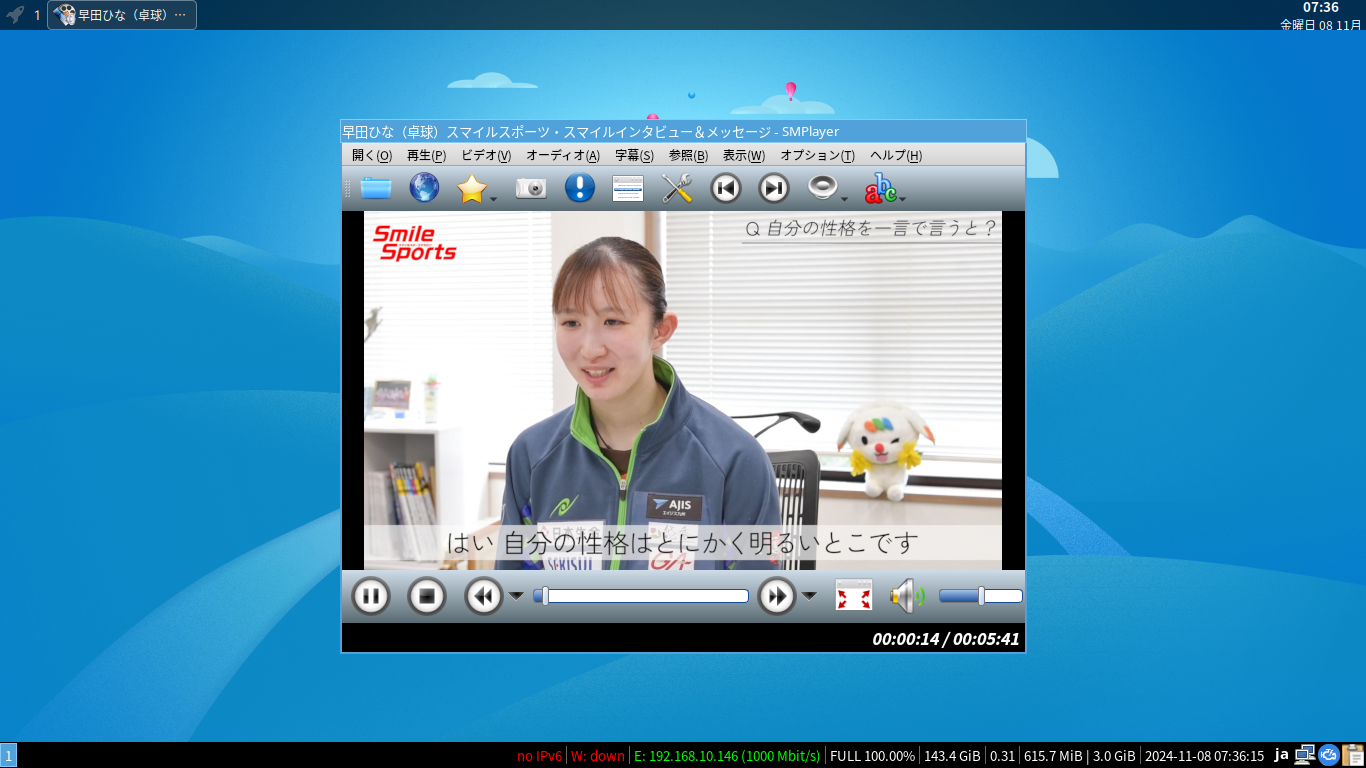Show file information with the blue exclamation icon
This screenshot has width=1366, height=768.
[x=580, y=187]
